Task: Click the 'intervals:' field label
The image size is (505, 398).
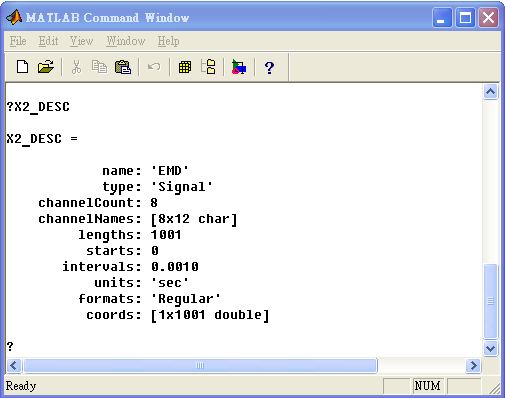Action: 102,267
